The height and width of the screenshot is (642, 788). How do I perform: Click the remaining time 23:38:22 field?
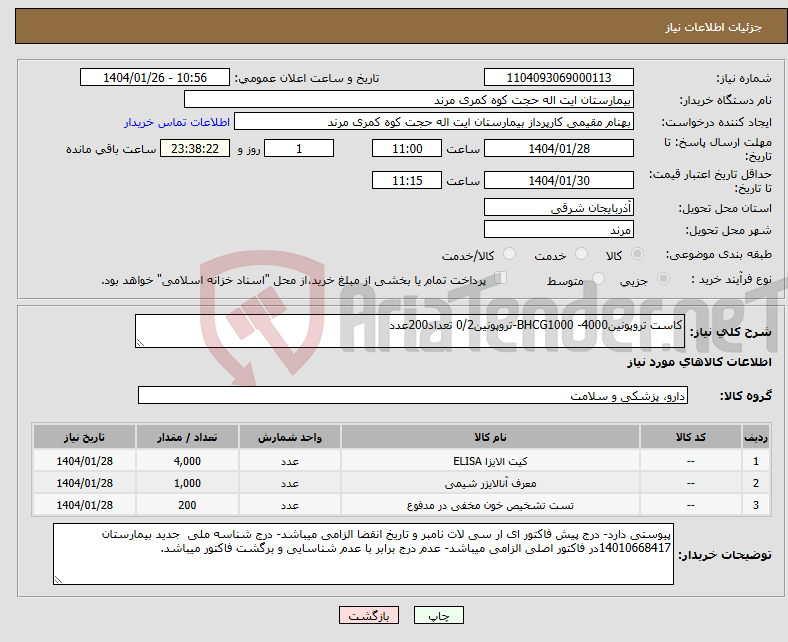point(195,148)
